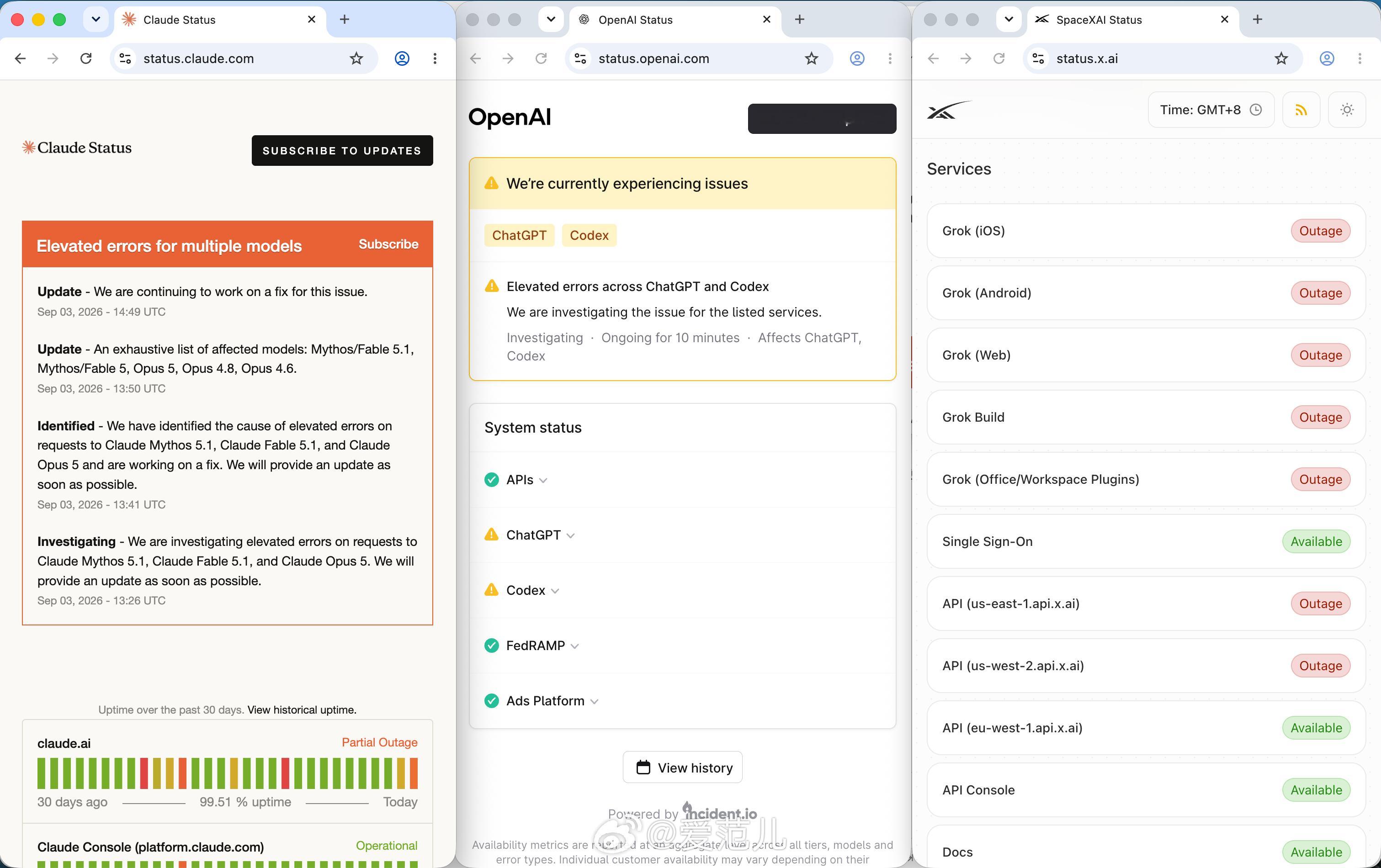1381x868 pixels.
Task: Click the Codex tag in the issues banner
Action: coord(589,235)
